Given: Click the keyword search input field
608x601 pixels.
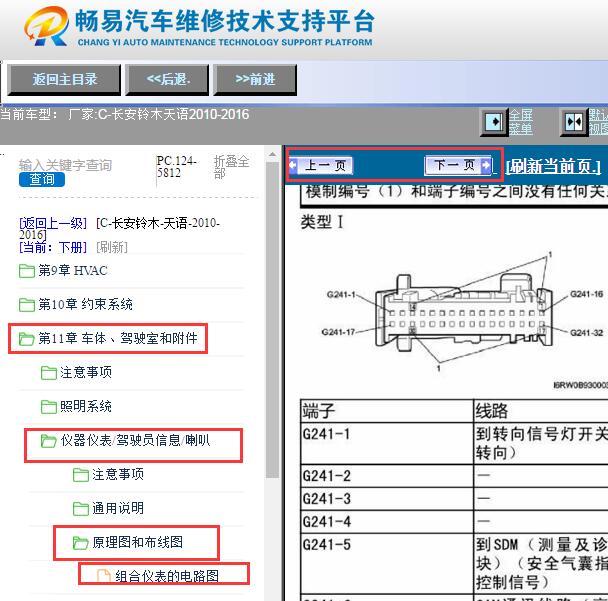Looking at the screenshot, I should 65,165.
